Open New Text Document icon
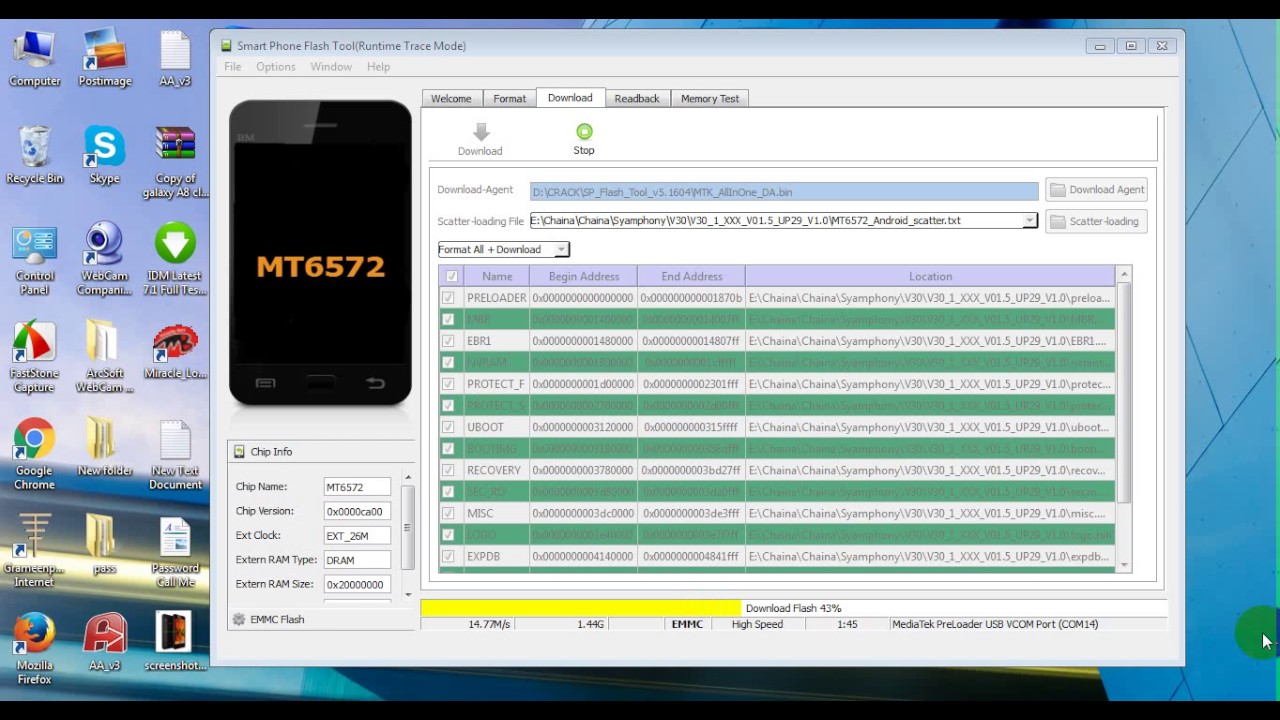This screenshot has width=1280, height=720. click(x=175, y=455)
